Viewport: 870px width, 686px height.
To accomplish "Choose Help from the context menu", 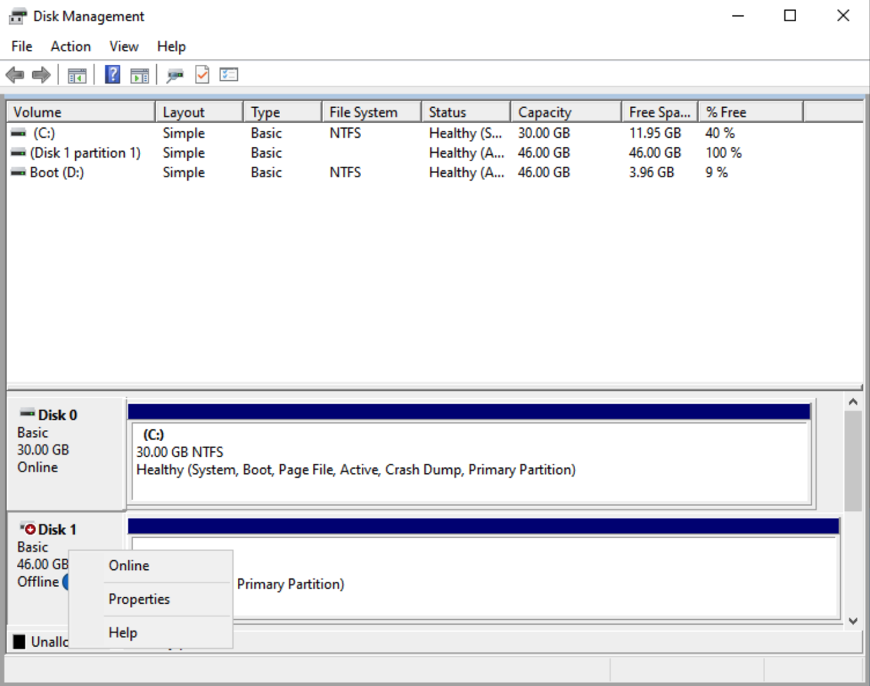I will click(150, 633).
